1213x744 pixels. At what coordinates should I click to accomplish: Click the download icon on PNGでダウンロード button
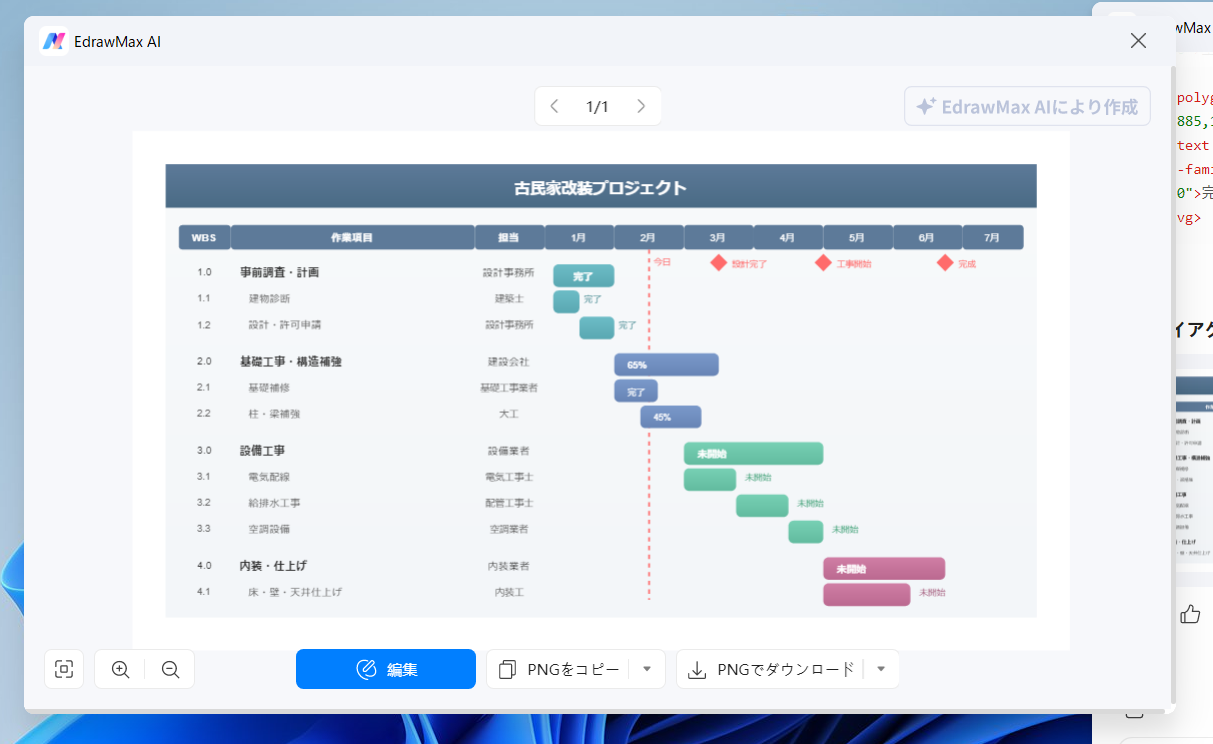[x=697, y=669]
